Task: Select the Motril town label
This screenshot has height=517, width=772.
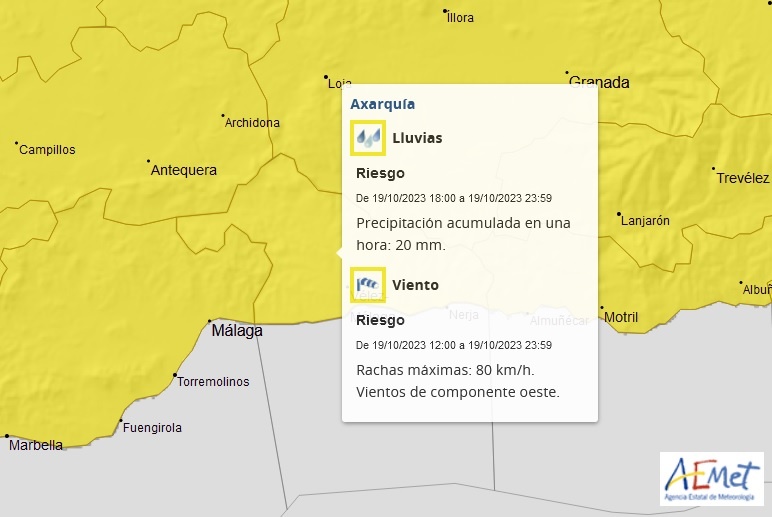Action: tap(621, 318)
